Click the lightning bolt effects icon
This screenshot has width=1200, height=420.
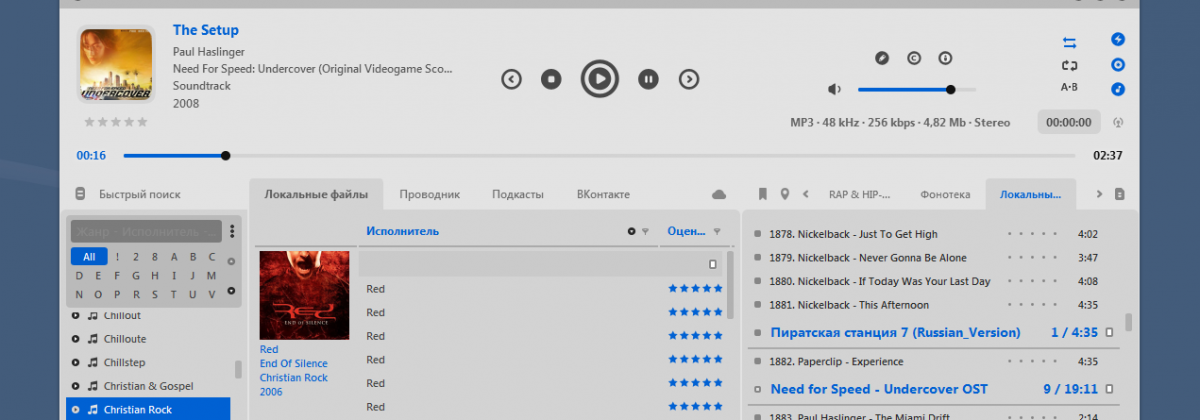(1118, 40)
